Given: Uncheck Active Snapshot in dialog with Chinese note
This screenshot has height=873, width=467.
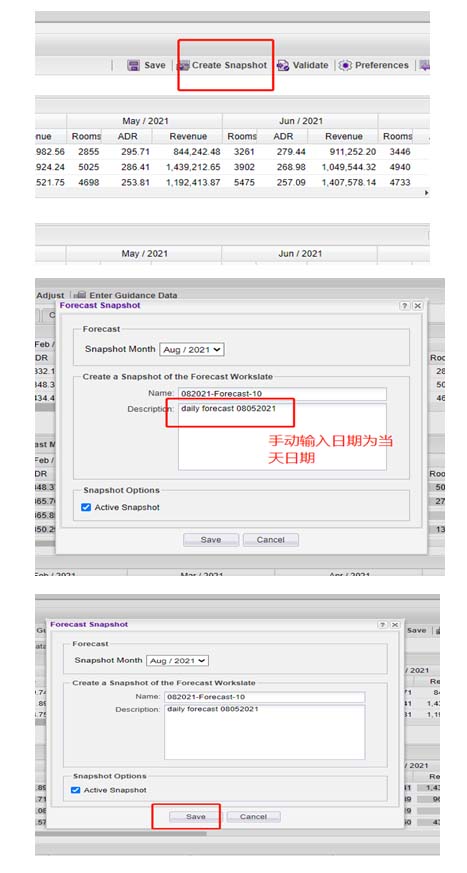Looking at the screenshot, I should coord(86,507).
